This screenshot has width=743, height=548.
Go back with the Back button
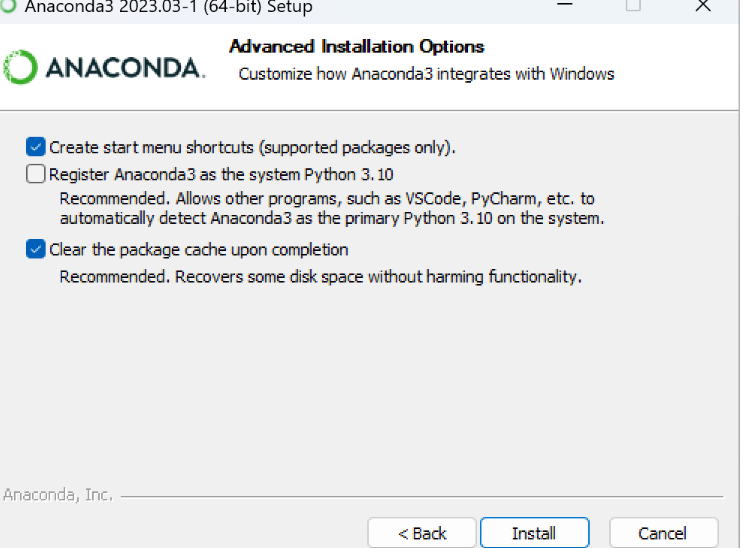[x=422, y=533]
